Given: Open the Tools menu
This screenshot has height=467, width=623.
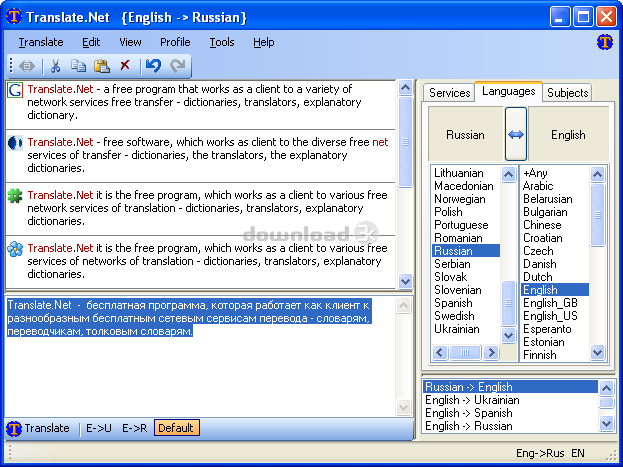Looking at the screenshot, I should pyautogui.click(x=222, y=42).
